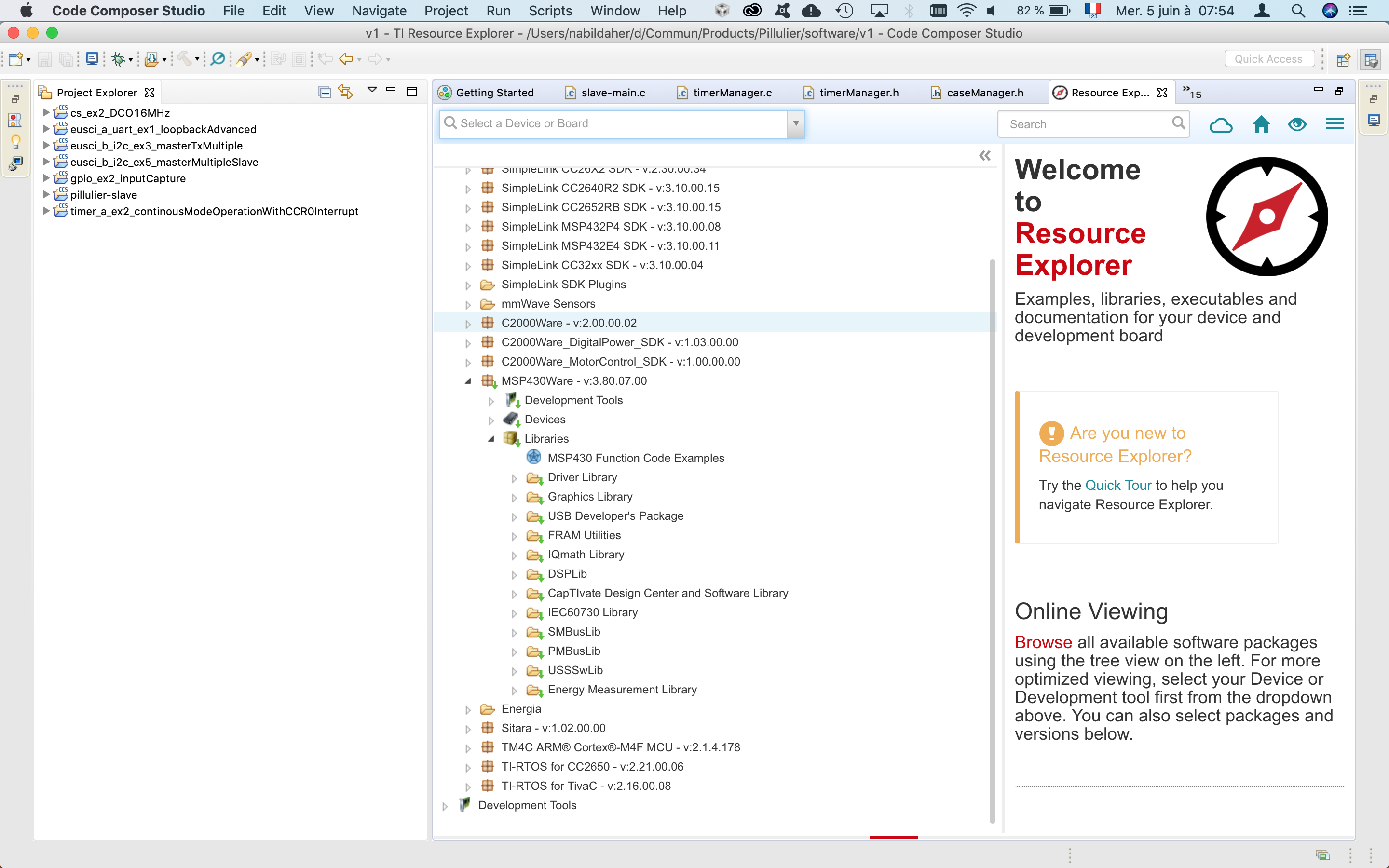Click the build hammer icon
This screenshot has height=868, width=1389.
184,59
